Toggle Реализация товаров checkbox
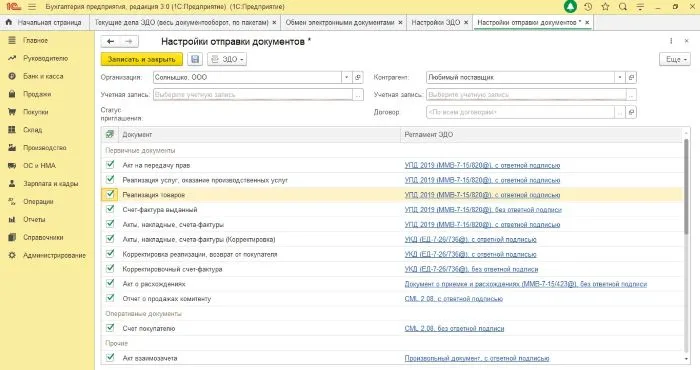The width and height of the screenshot is (700, 370). click(110, 194)
